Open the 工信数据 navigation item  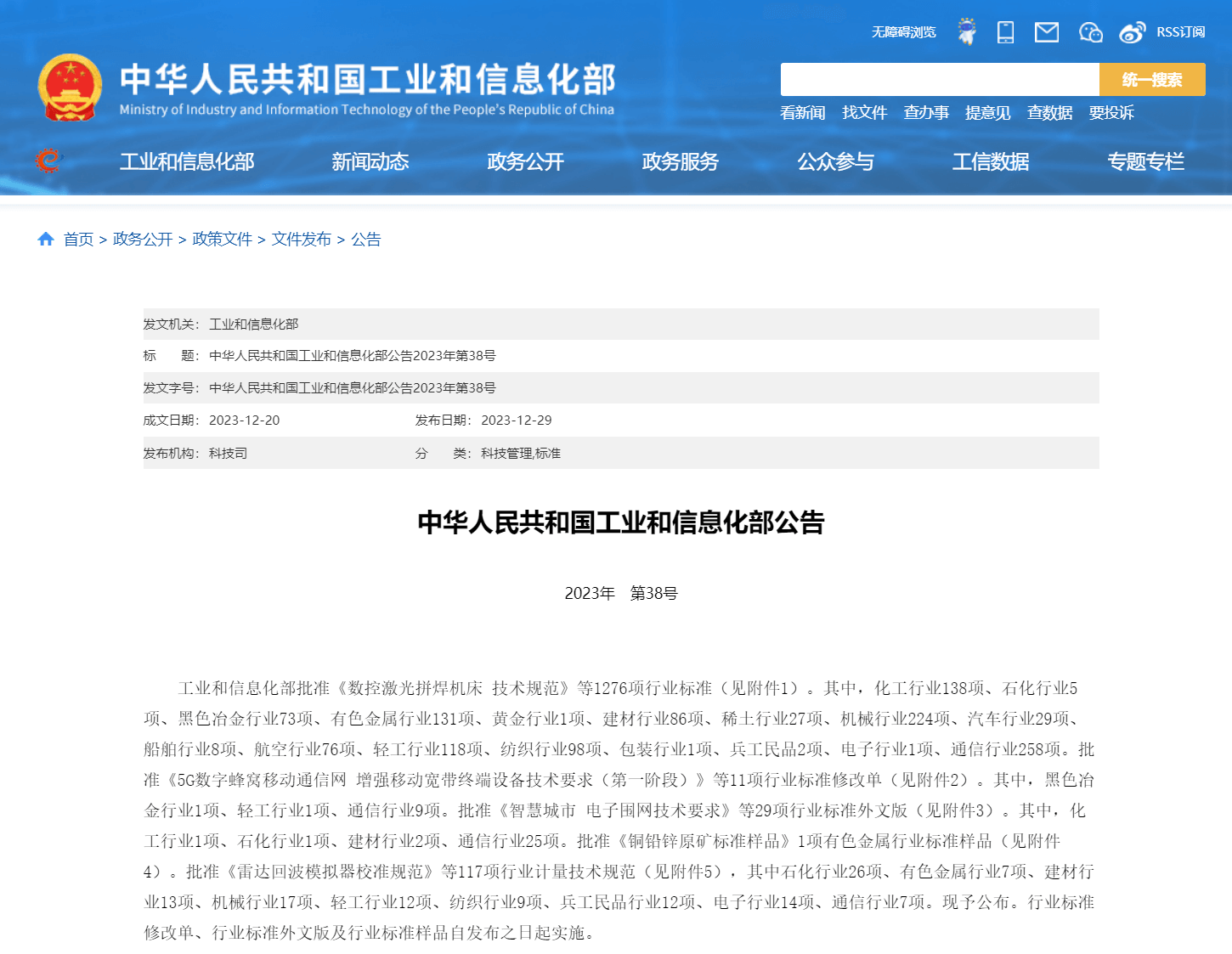pos(990,161)
